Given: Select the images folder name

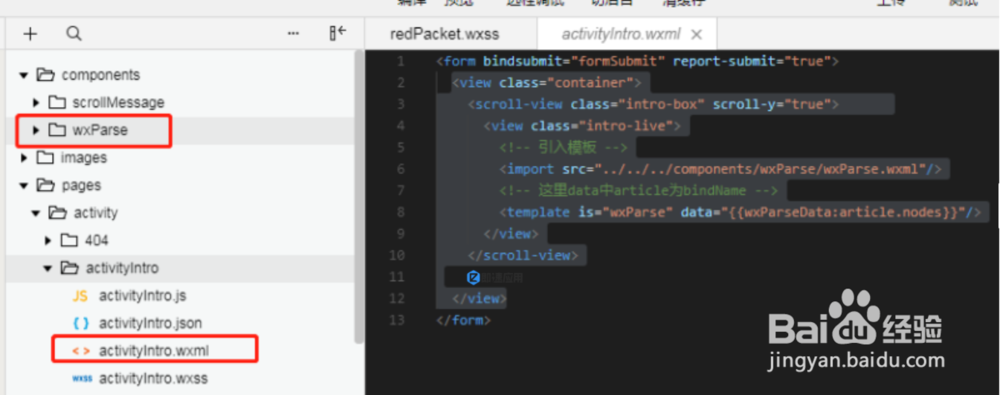Looking at the screenshot, I should click(x=84, y=158).
